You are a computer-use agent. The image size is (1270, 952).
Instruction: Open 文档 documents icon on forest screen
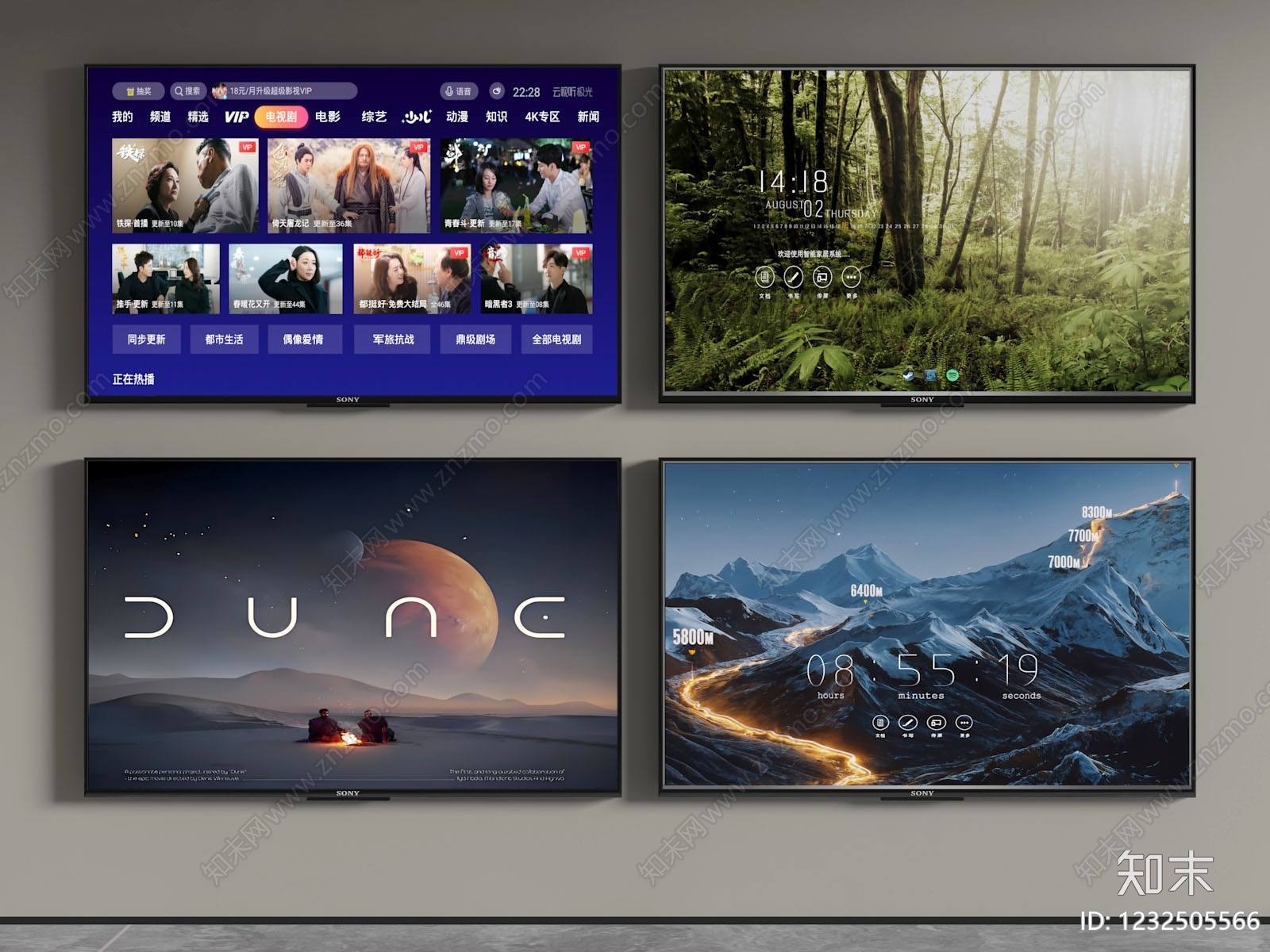764,278
